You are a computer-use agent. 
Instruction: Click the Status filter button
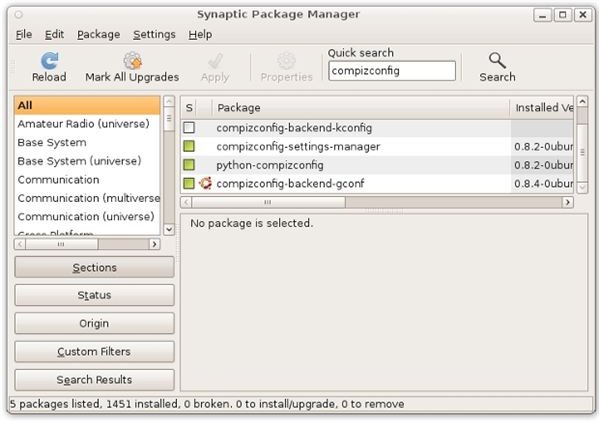94,295
